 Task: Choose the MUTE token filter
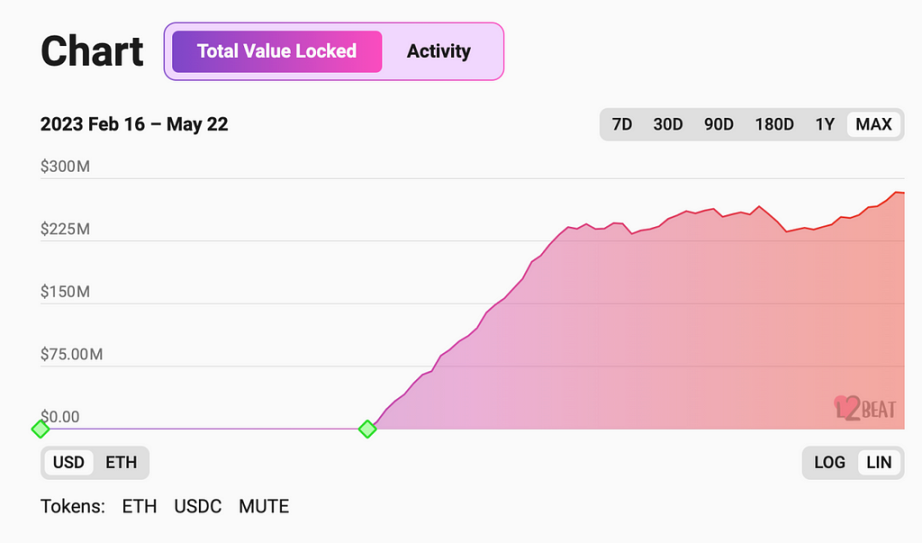tap(264, 507)
